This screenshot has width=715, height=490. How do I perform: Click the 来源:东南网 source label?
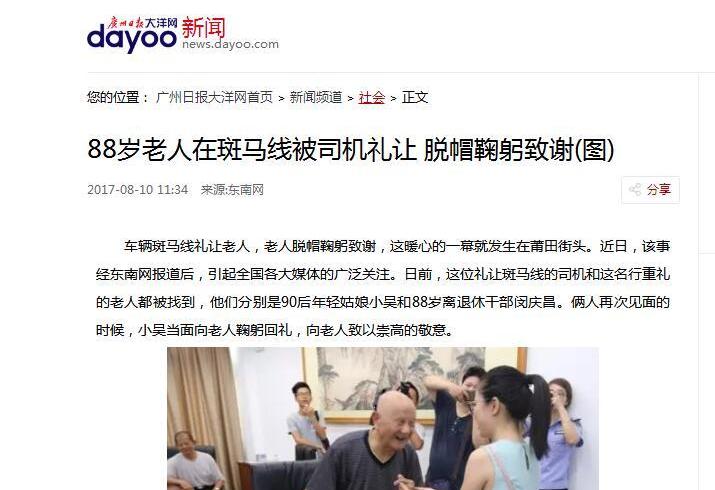coord(232,190)
